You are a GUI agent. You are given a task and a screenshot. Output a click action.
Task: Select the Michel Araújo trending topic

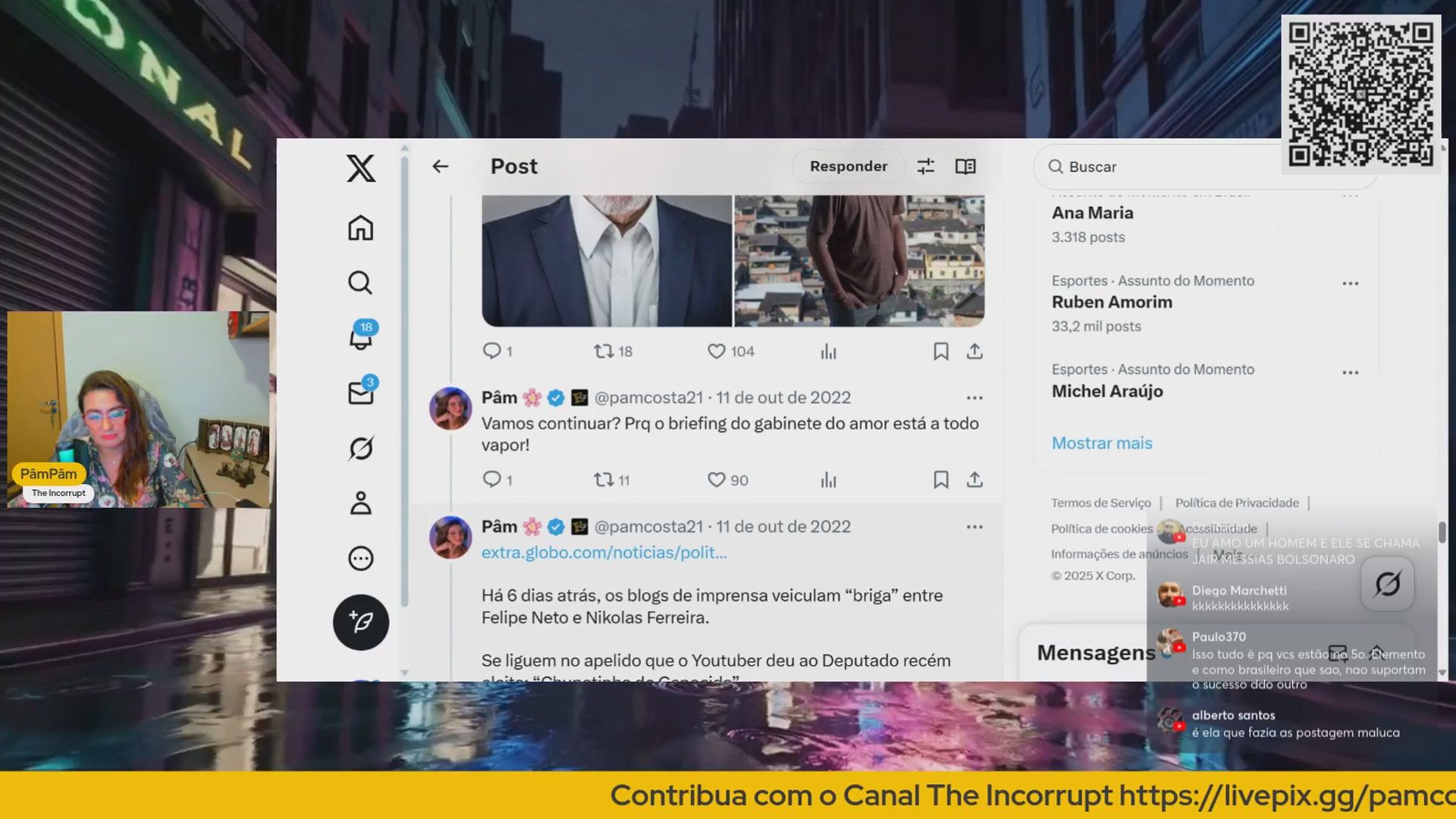[1107, 391]
